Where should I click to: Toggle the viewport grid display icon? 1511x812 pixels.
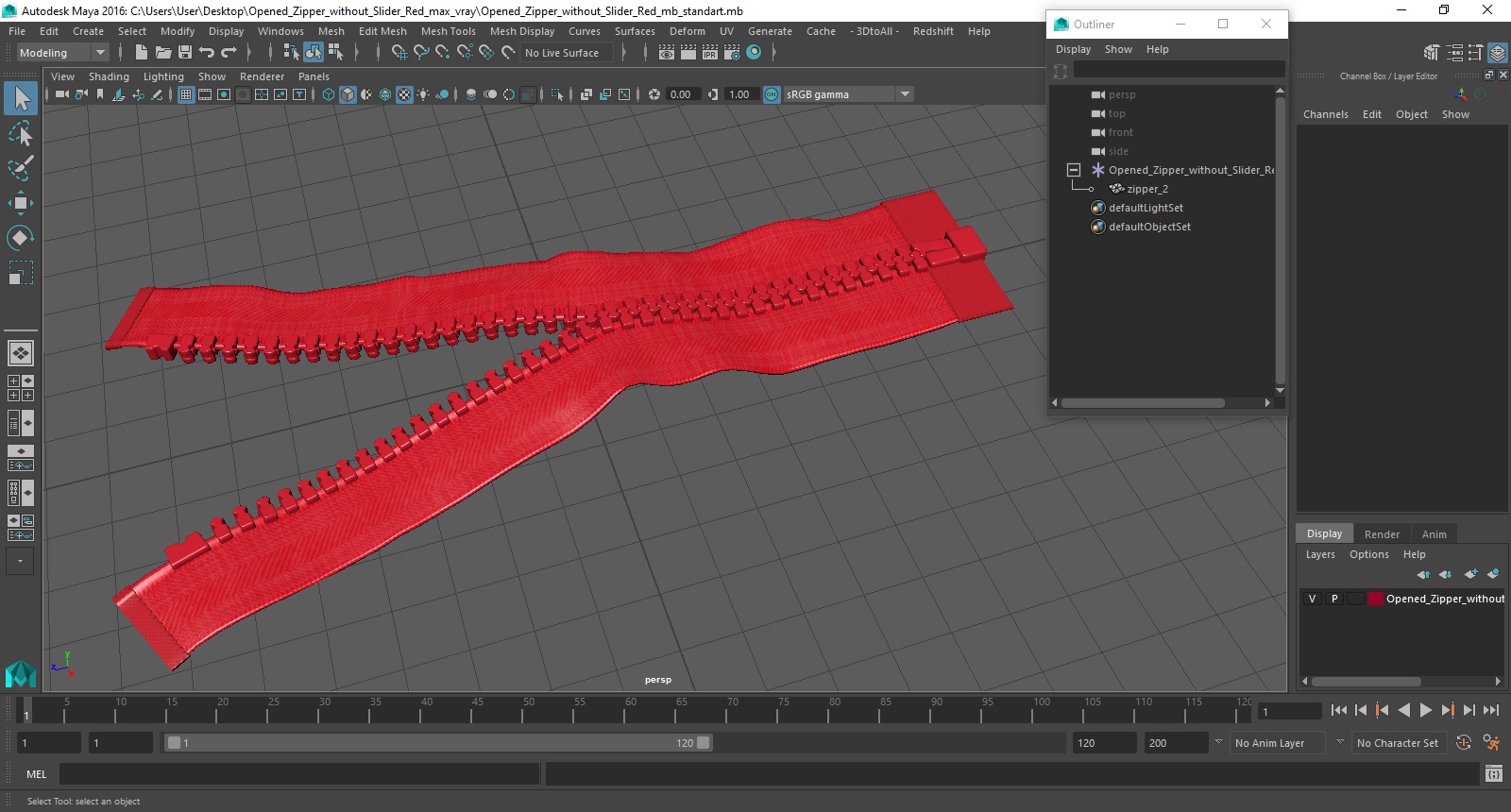186,94
